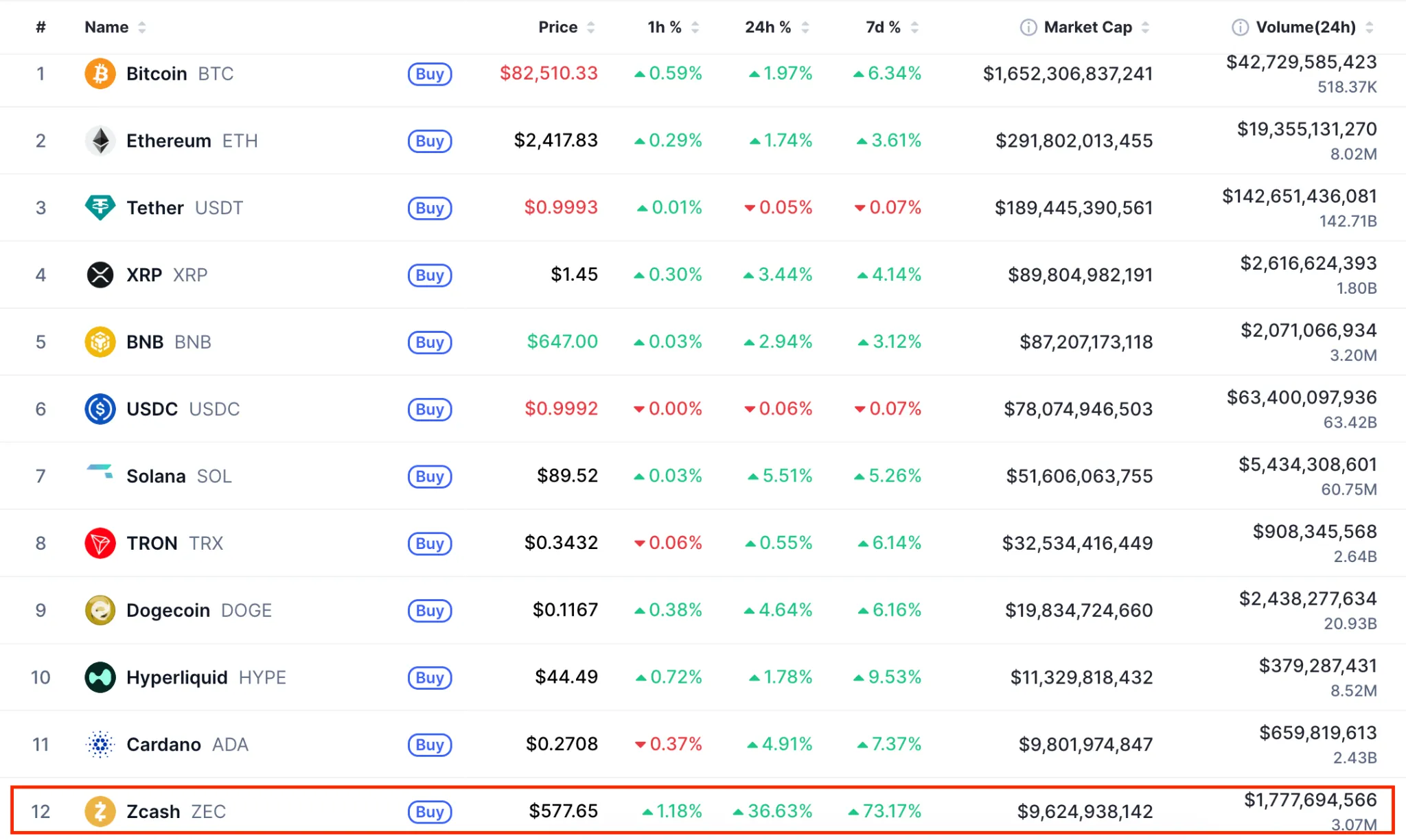This screenshot has width=1406, height=840.
Task: Open the XRP name link
Action: tap(144, 275)
